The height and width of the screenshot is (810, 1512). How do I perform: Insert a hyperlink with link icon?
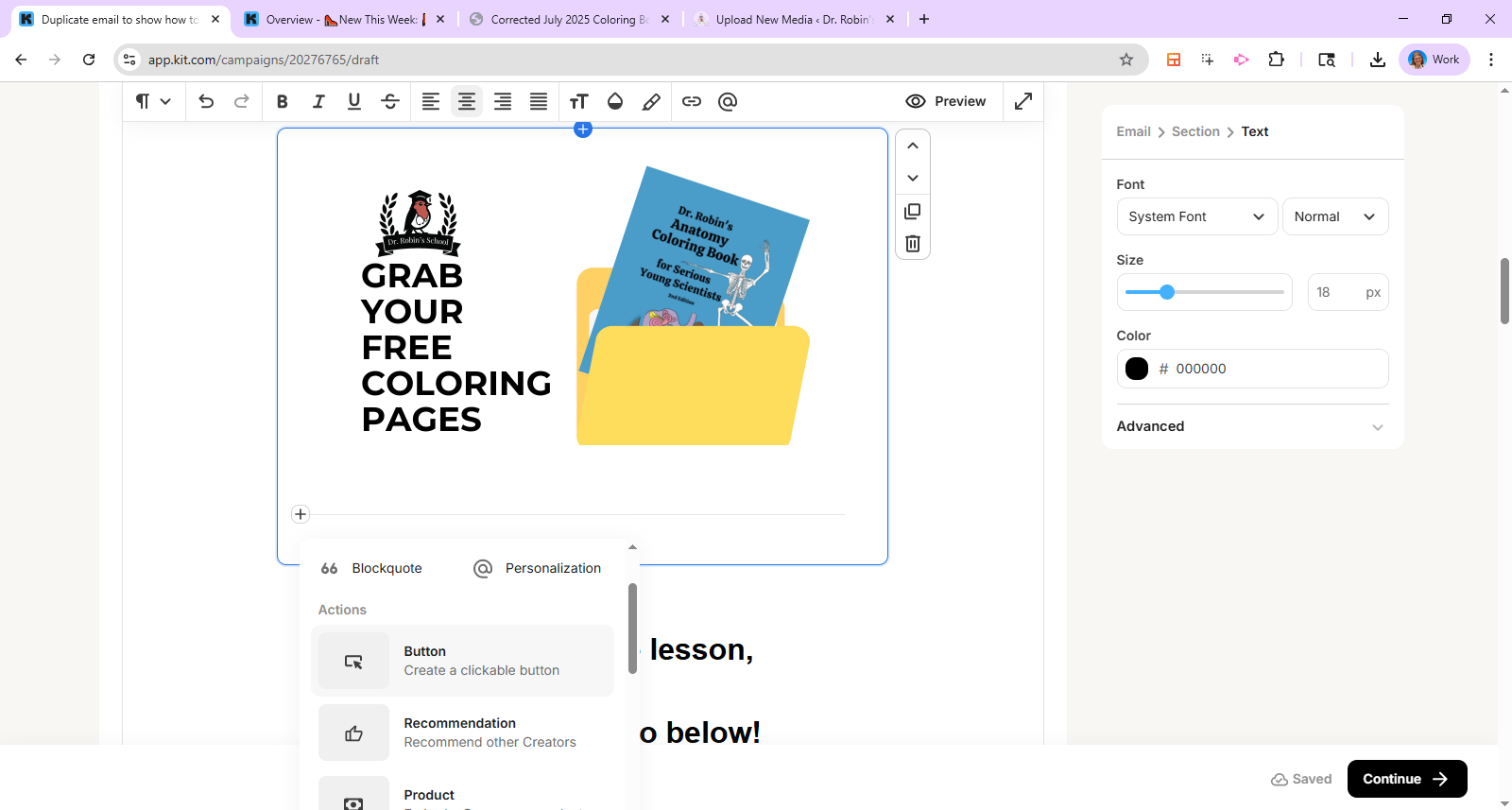tap(692, 102)
